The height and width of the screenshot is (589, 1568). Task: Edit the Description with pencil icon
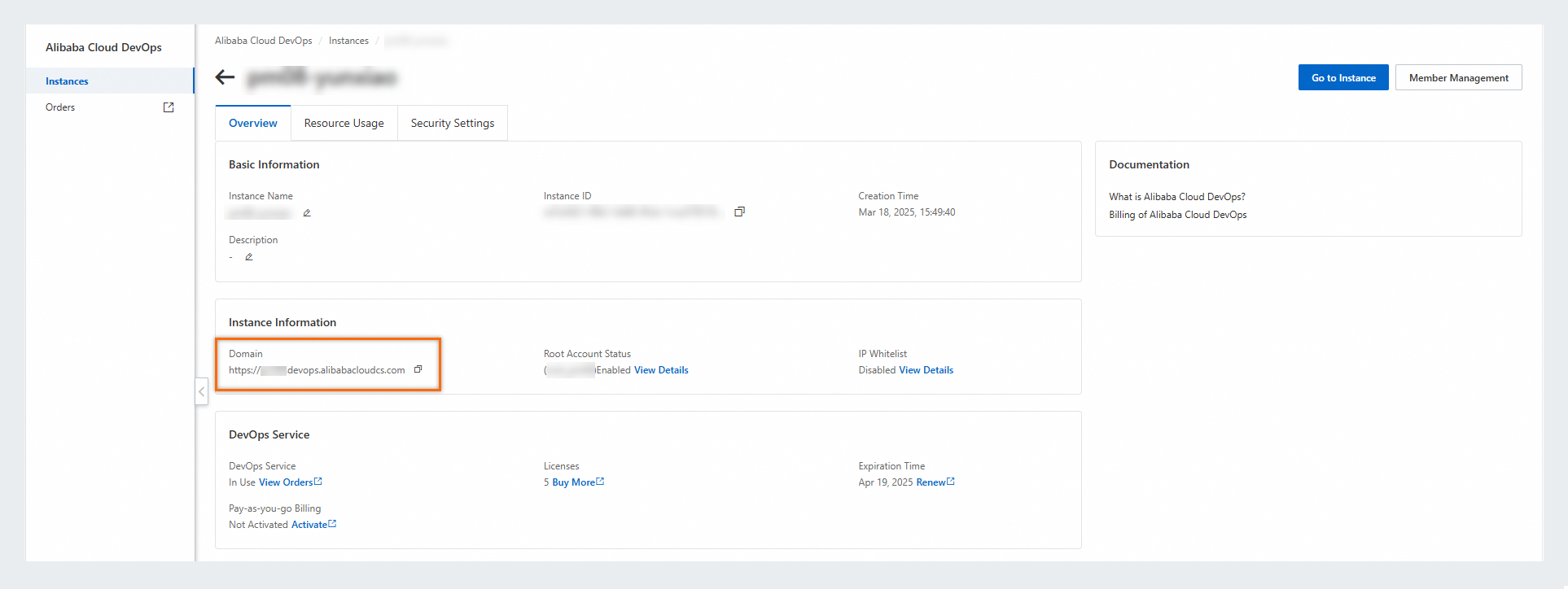pyautogui.click(x=249, y=257)
